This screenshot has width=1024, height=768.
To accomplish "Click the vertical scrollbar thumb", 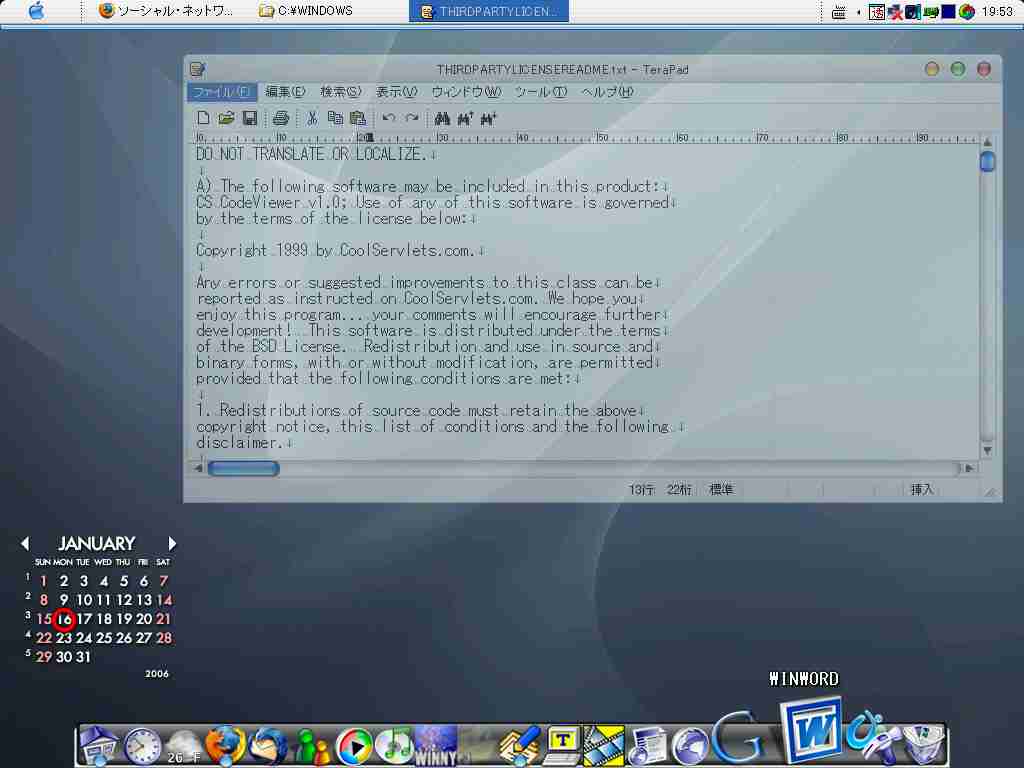I will click(987, 161).
